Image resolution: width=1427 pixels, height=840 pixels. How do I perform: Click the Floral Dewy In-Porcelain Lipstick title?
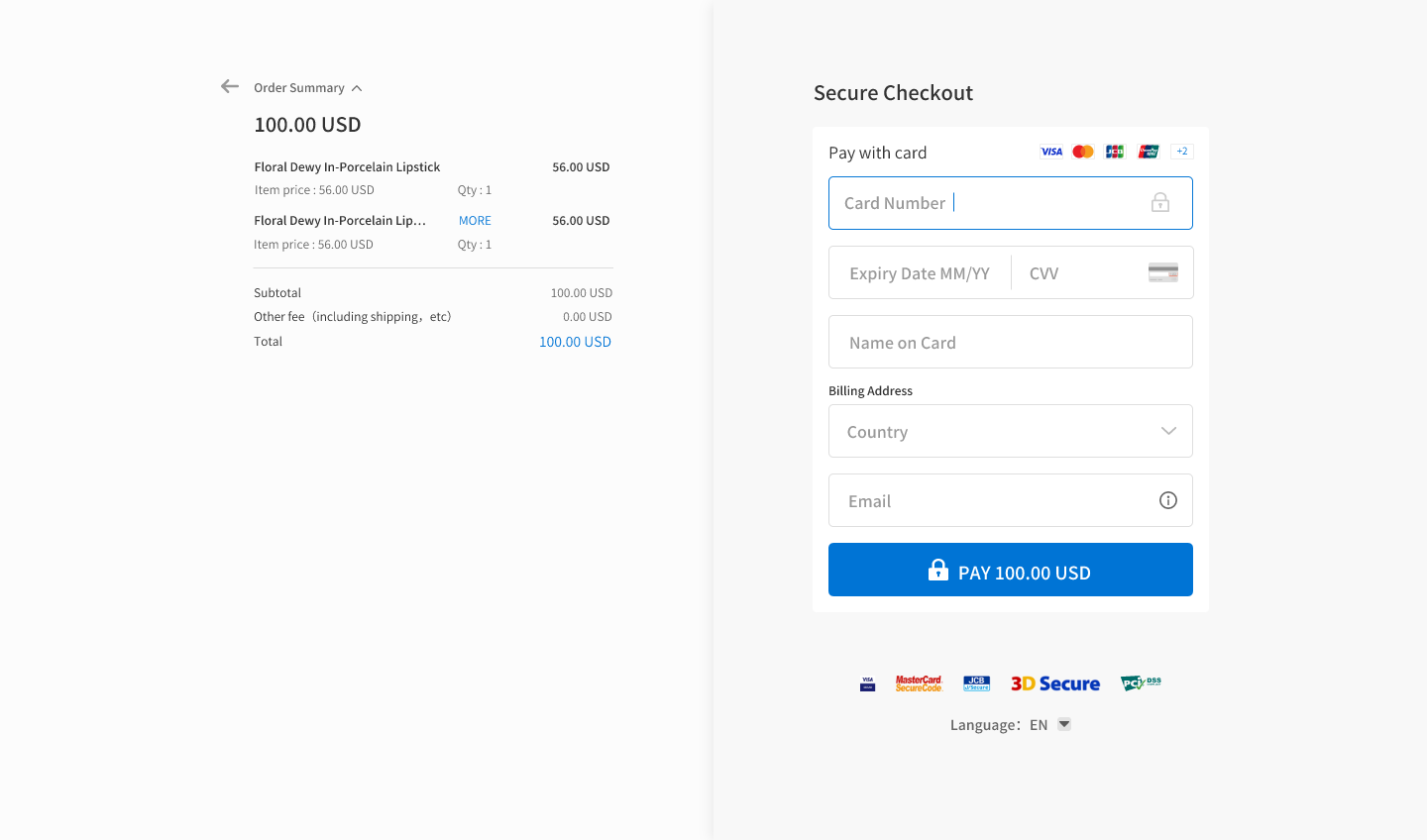click(x=347, y=167)
